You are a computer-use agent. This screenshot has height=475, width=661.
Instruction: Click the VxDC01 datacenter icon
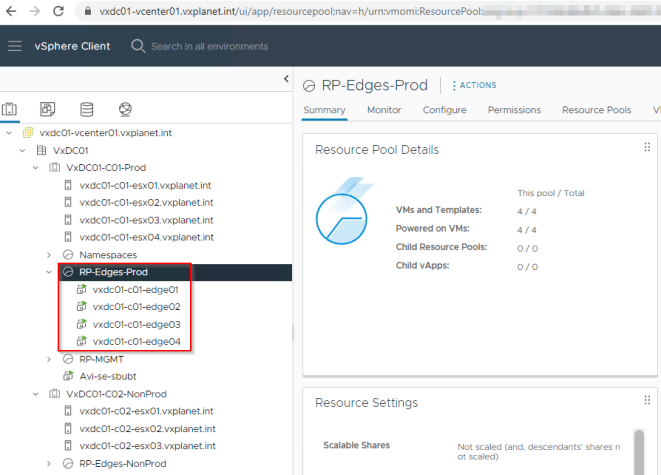(x=41, y=150)
